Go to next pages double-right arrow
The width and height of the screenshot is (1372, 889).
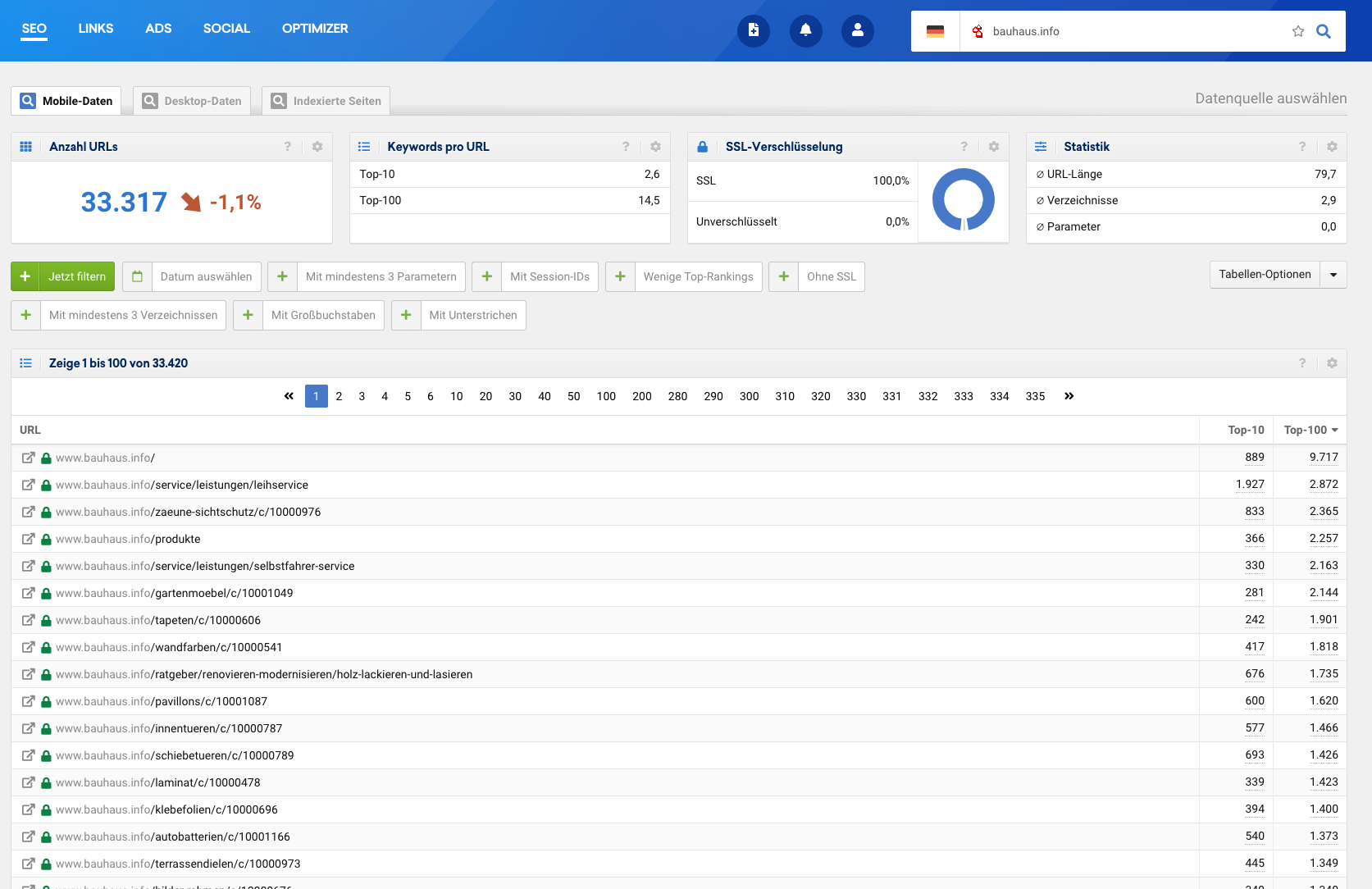[x=1069, y=396]
